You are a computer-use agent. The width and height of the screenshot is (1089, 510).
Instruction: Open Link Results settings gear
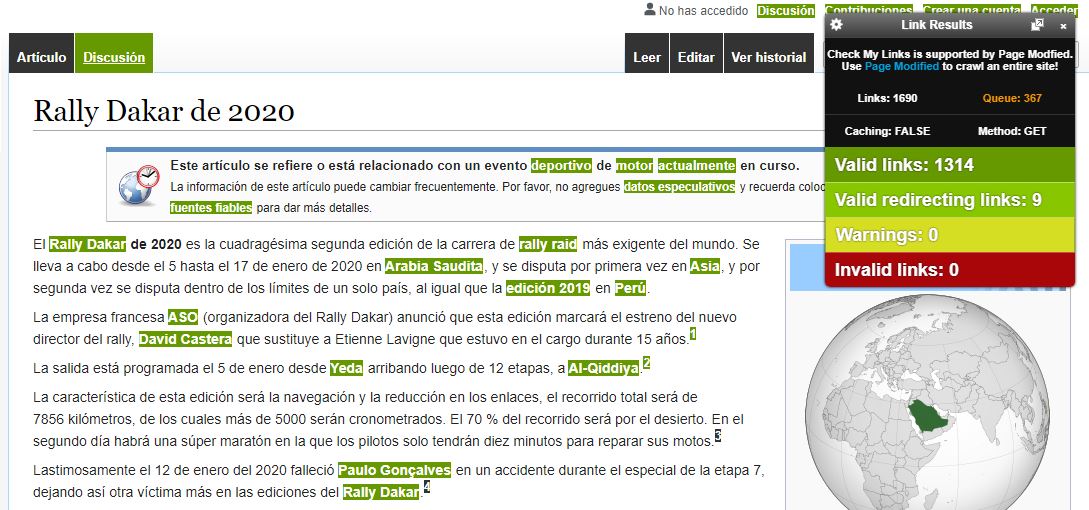[x=837, y=25]
